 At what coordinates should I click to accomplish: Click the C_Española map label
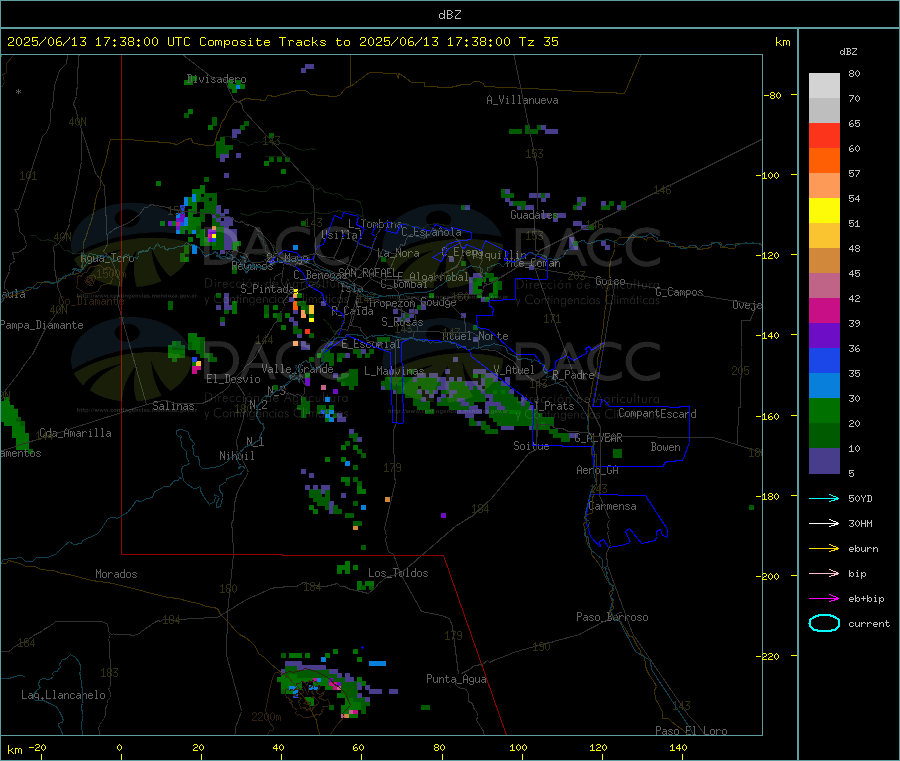[x=431, y=232]
